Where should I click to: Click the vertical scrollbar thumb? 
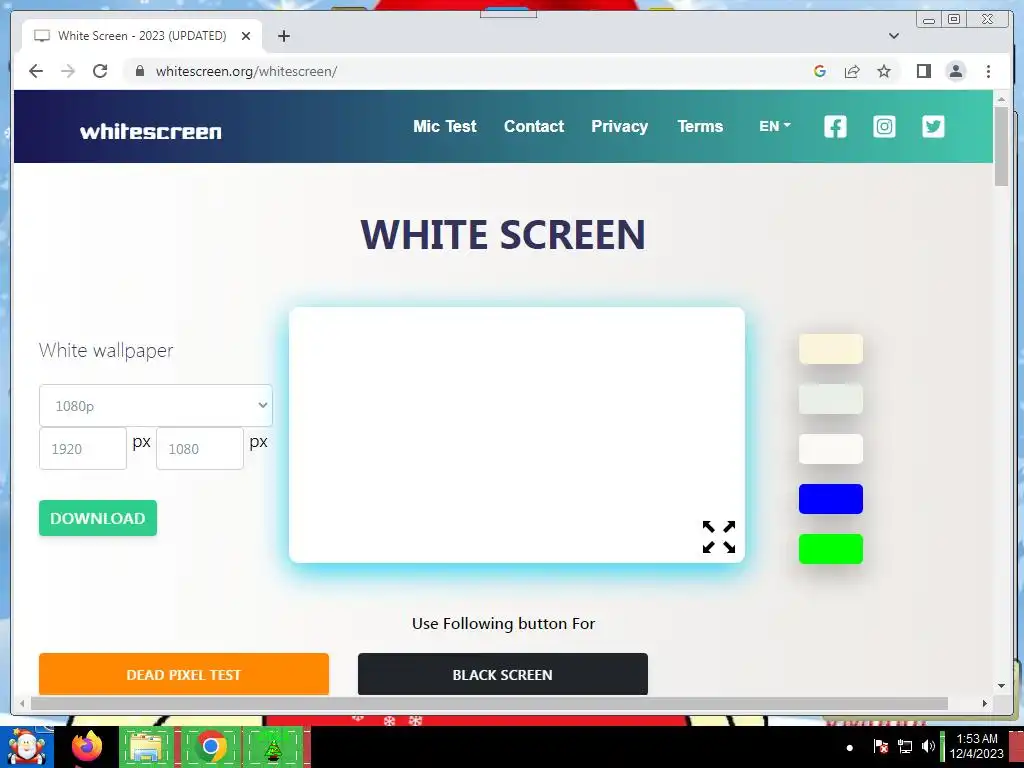coord(1001,147)
